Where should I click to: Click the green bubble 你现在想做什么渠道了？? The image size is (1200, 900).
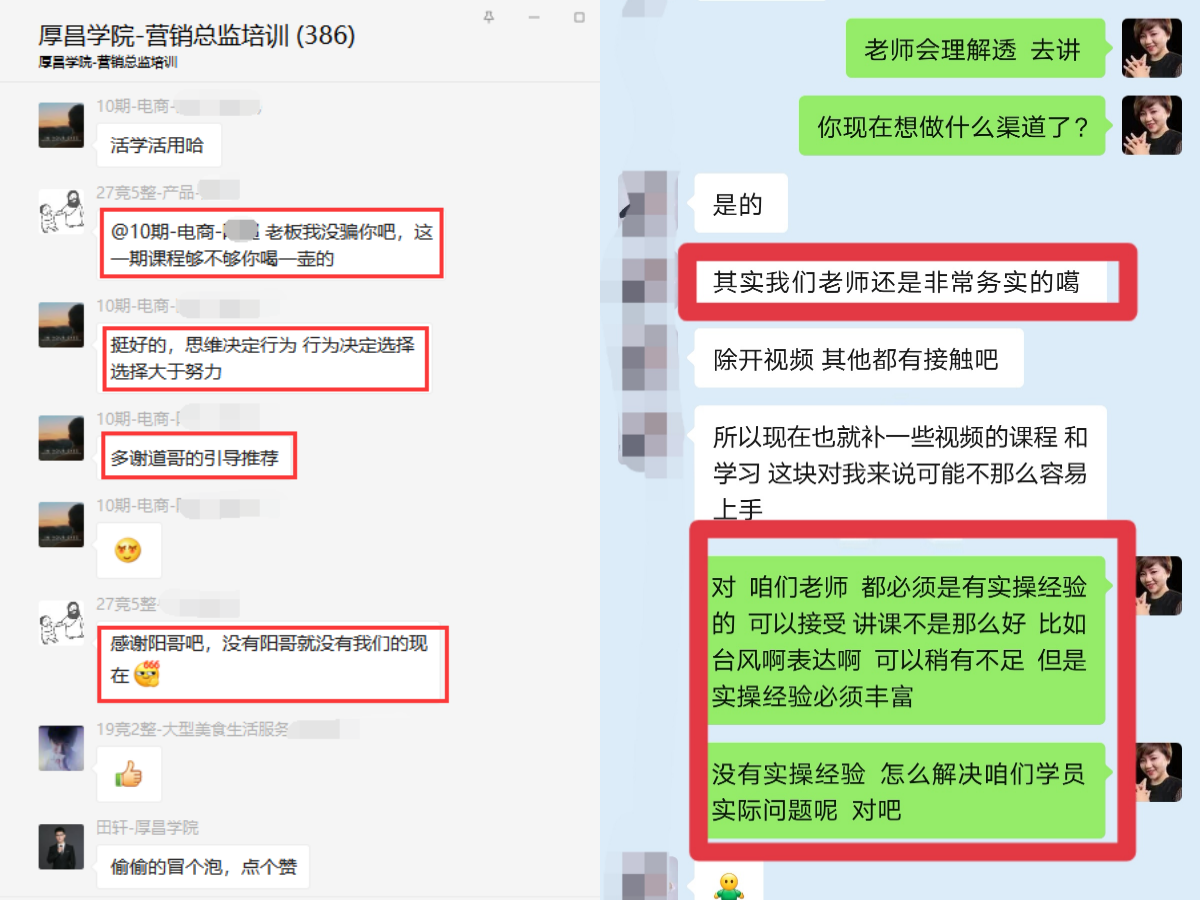pyautogui.click(x=952, y=126)
